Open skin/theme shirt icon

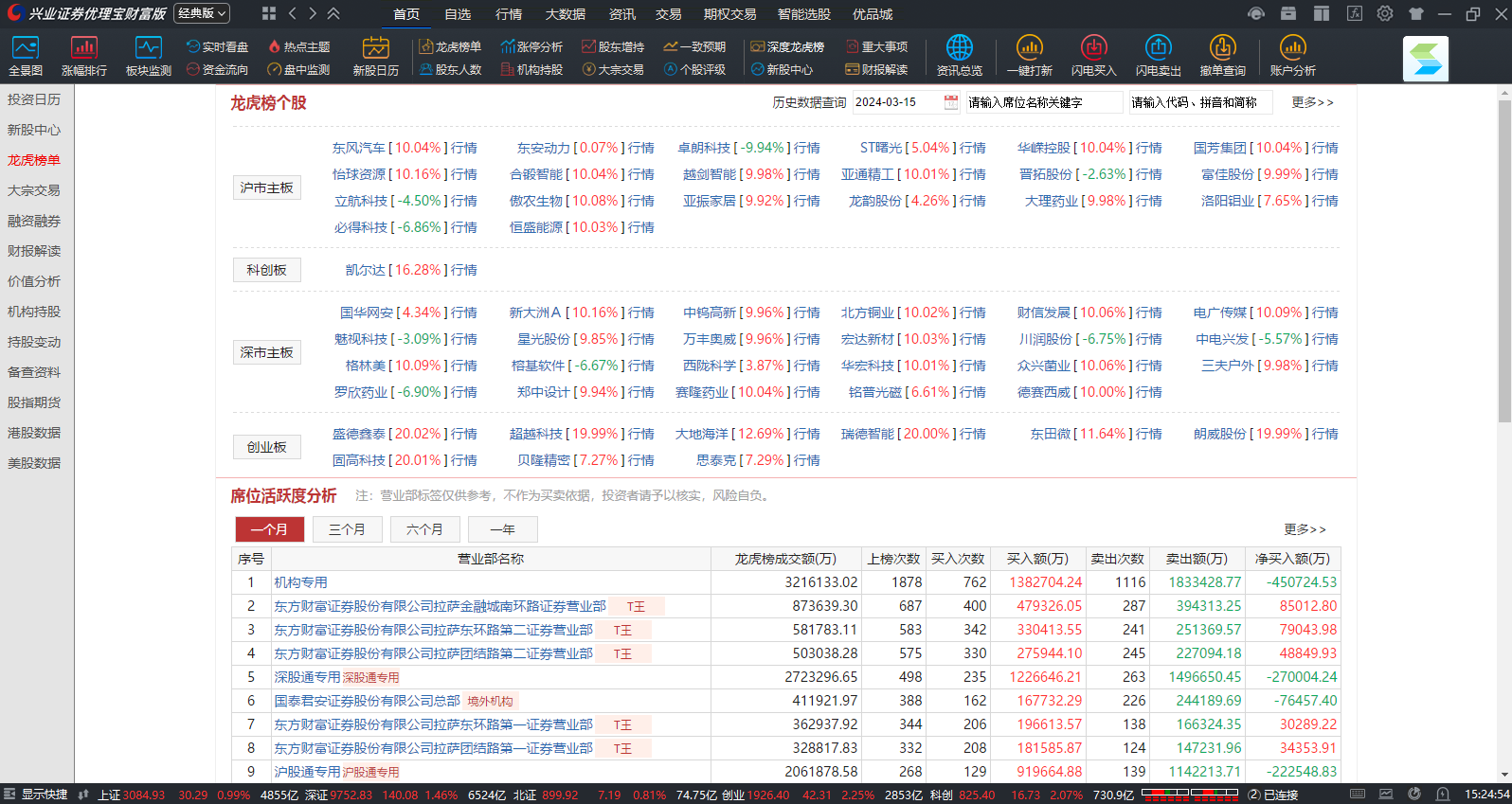1416,13
